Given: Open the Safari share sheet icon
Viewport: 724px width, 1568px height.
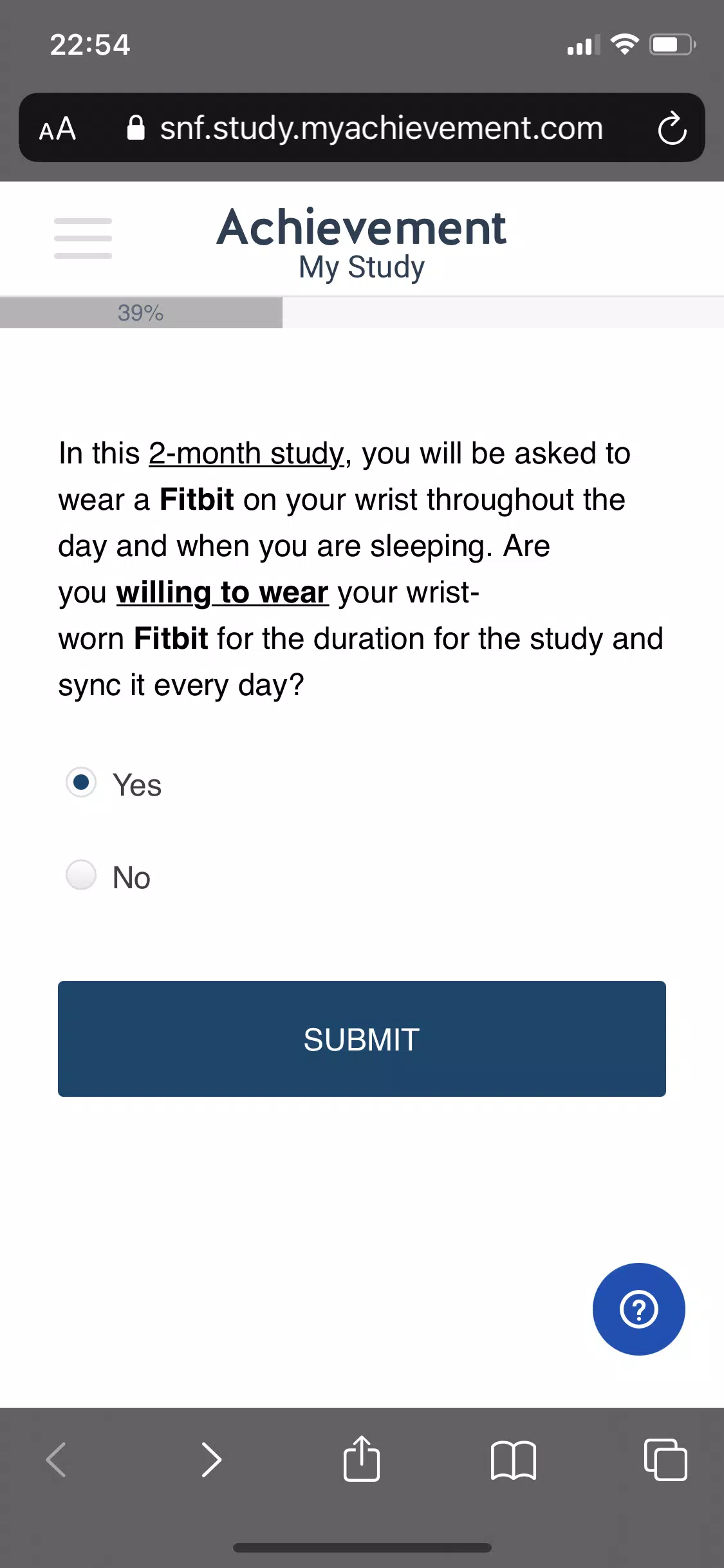Looking at the screenshot, I should [x=362, y=1458].
